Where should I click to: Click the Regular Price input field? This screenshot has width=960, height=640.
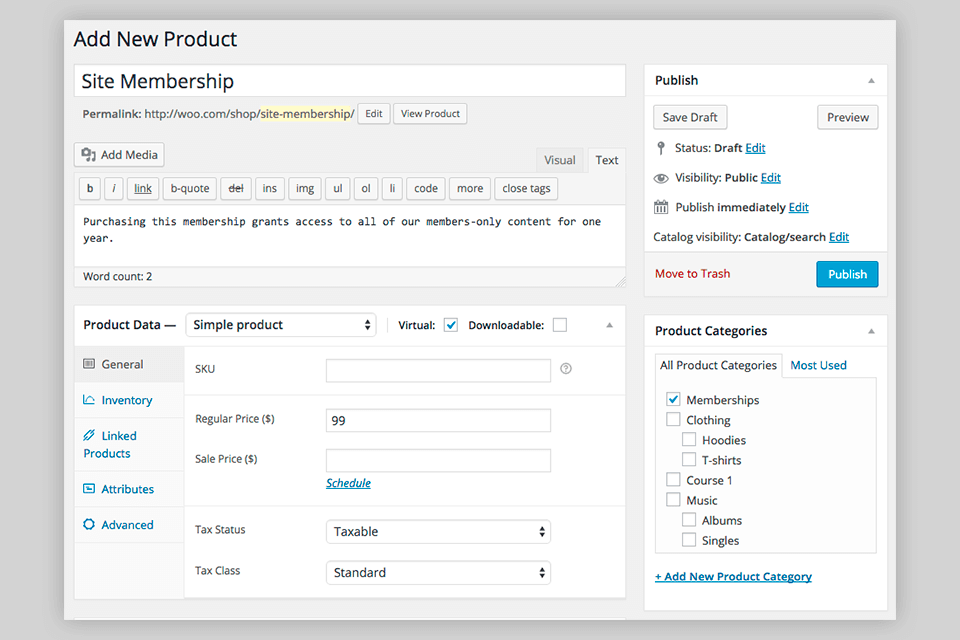tap(438, 421)
